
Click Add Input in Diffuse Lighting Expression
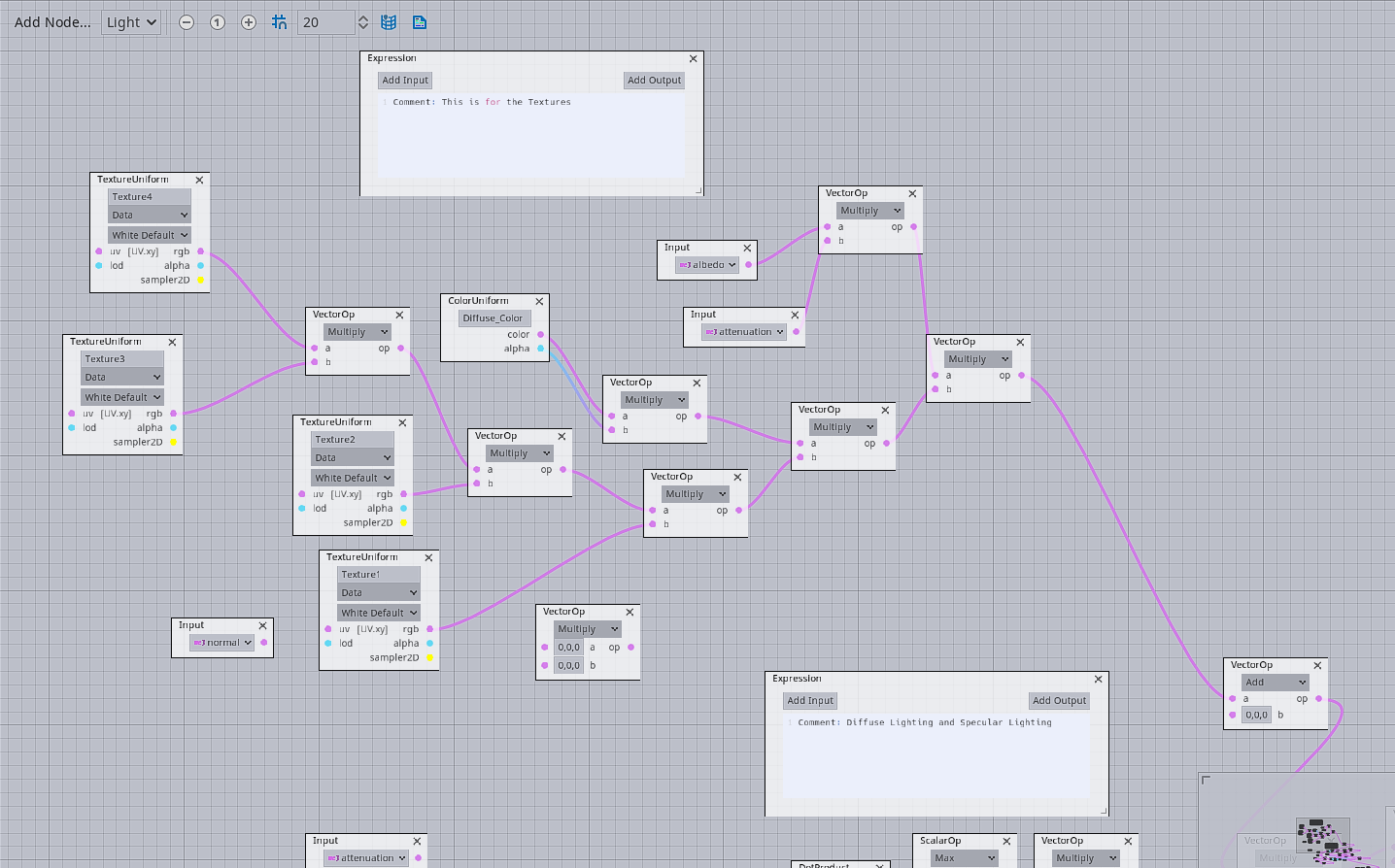(810, 701)
